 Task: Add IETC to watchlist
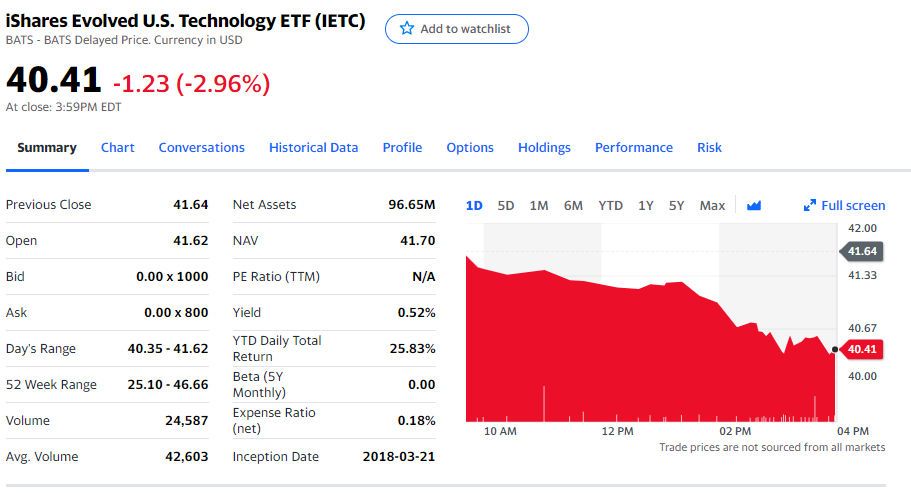[456, 29]
